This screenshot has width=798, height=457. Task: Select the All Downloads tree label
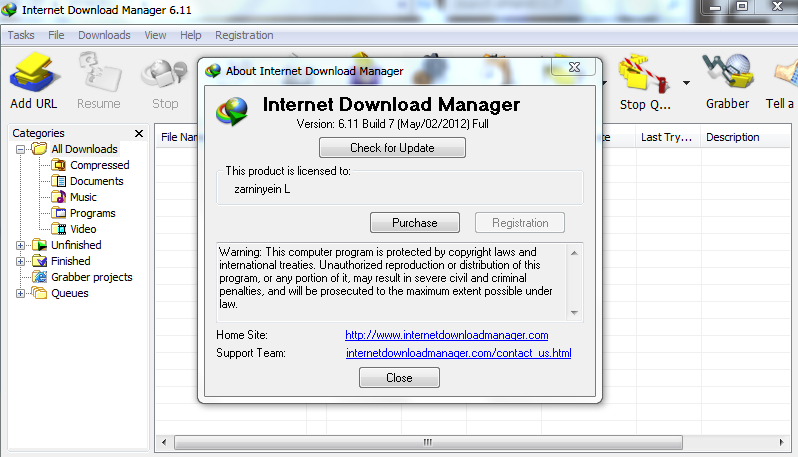click(84, 149)
